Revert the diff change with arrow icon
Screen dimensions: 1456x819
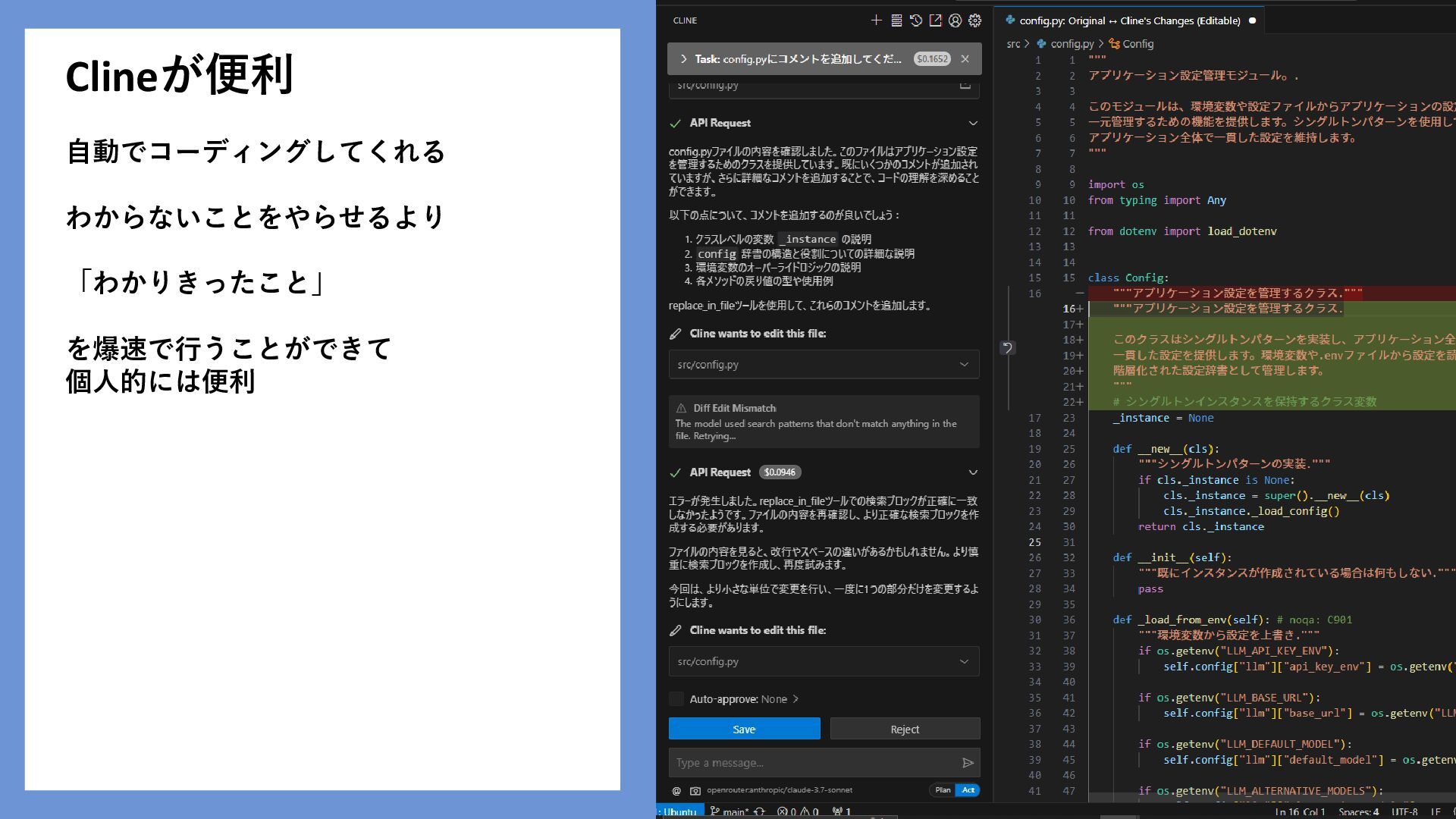pos(1007,347)
